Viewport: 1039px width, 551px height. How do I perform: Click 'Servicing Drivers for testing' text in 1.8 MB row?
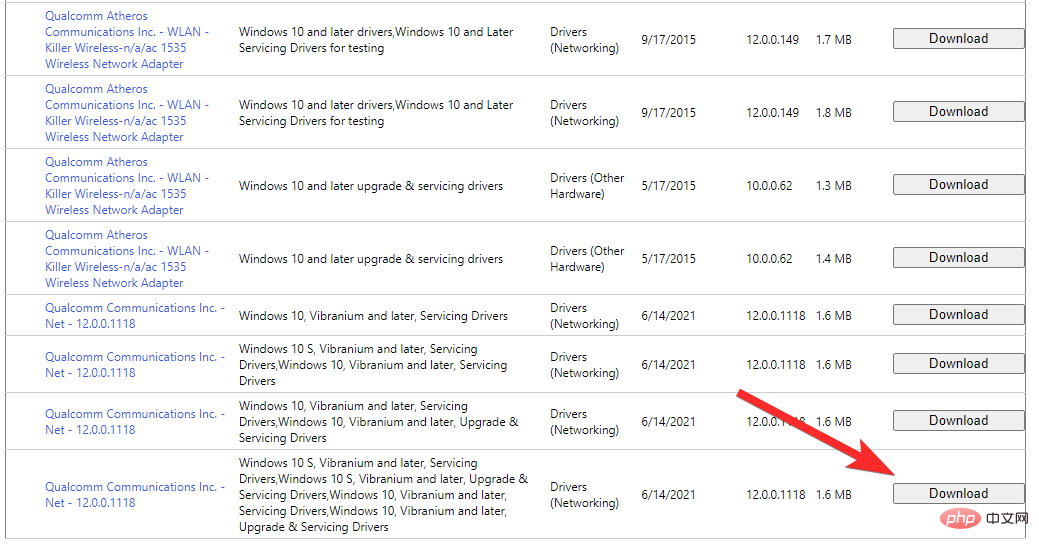click(x=311, y=121)
